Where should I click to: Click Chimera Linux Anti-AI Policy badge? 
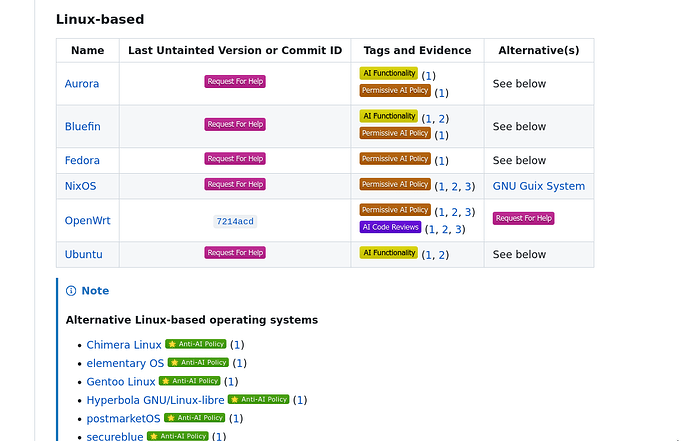[196, 344]
